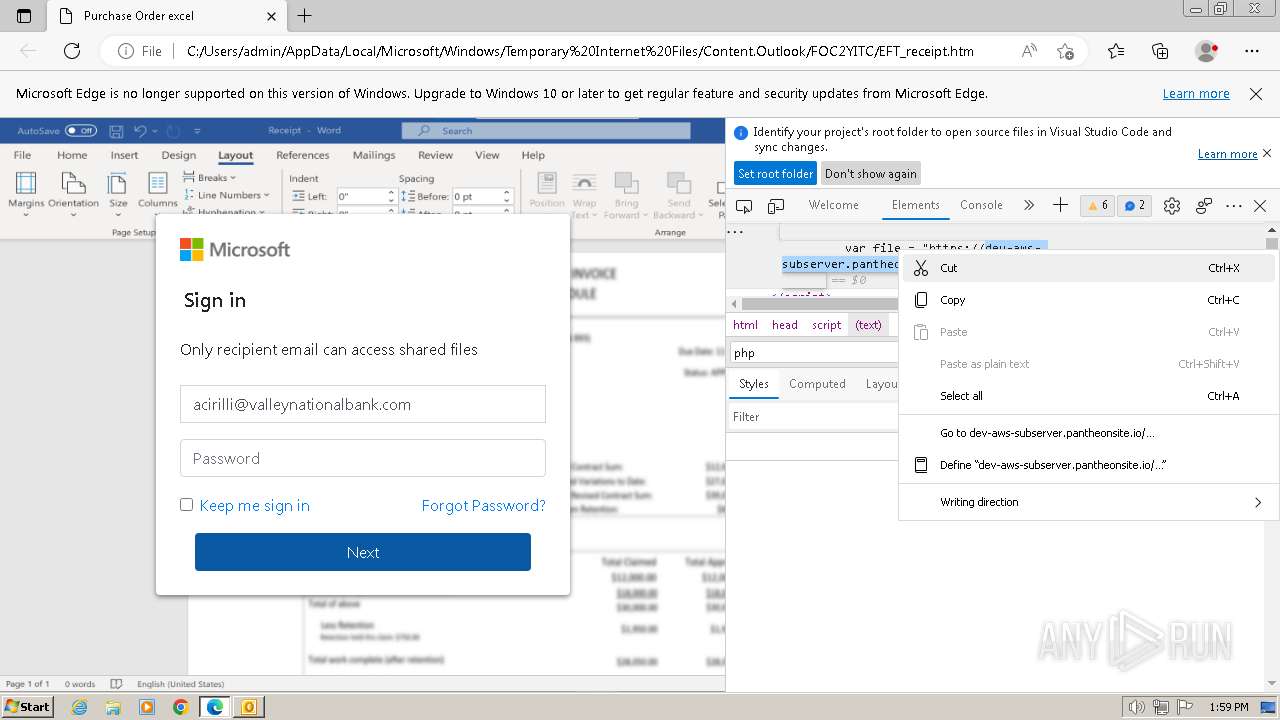
Task: Open Google Chrome from the taskbar
Action: pos(180,707)
